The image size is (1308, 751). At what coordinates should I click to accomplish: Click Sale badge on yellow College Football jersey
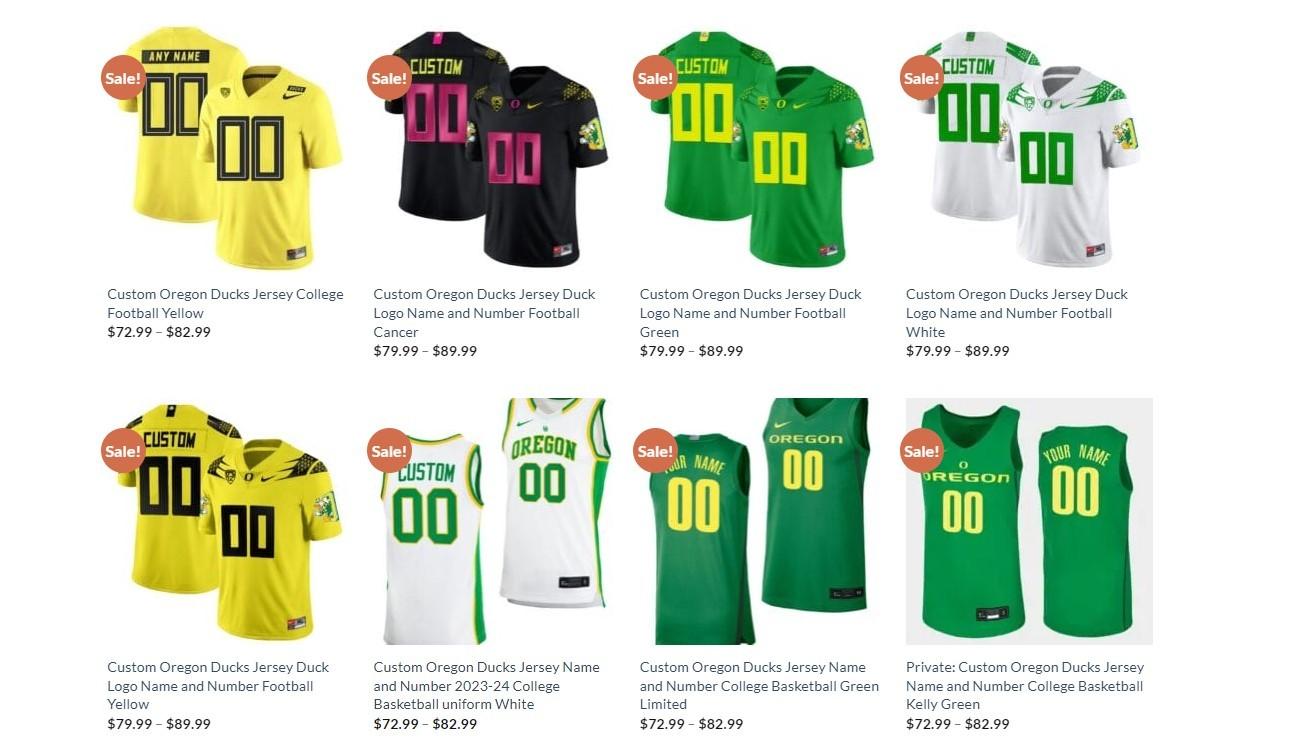[123, 78]
